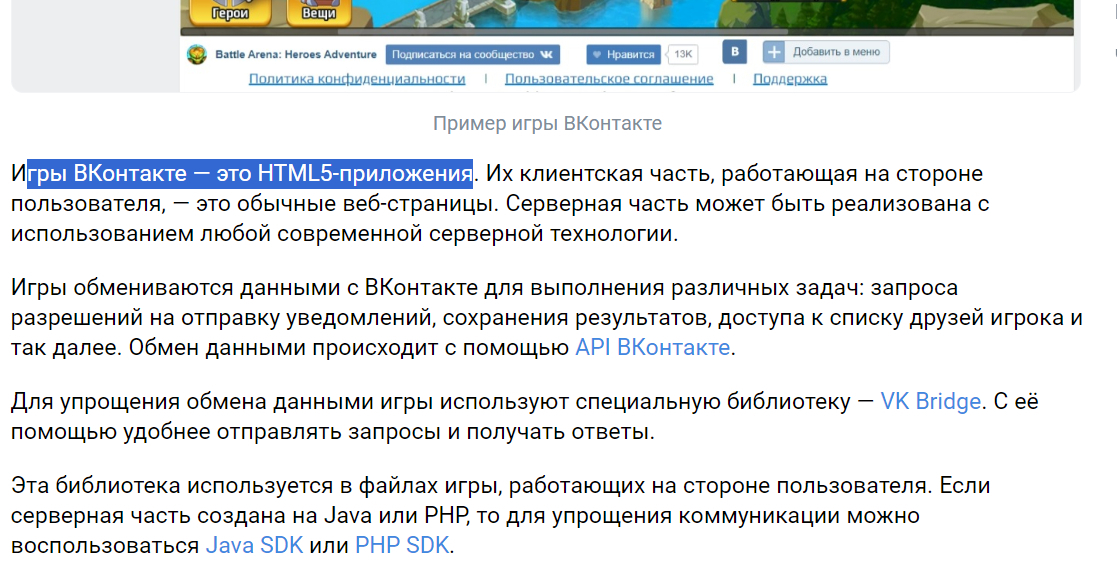Open the "Пользовательское соглашение" link
Screen dimensions: 1117x586
(x=609, y=79)
